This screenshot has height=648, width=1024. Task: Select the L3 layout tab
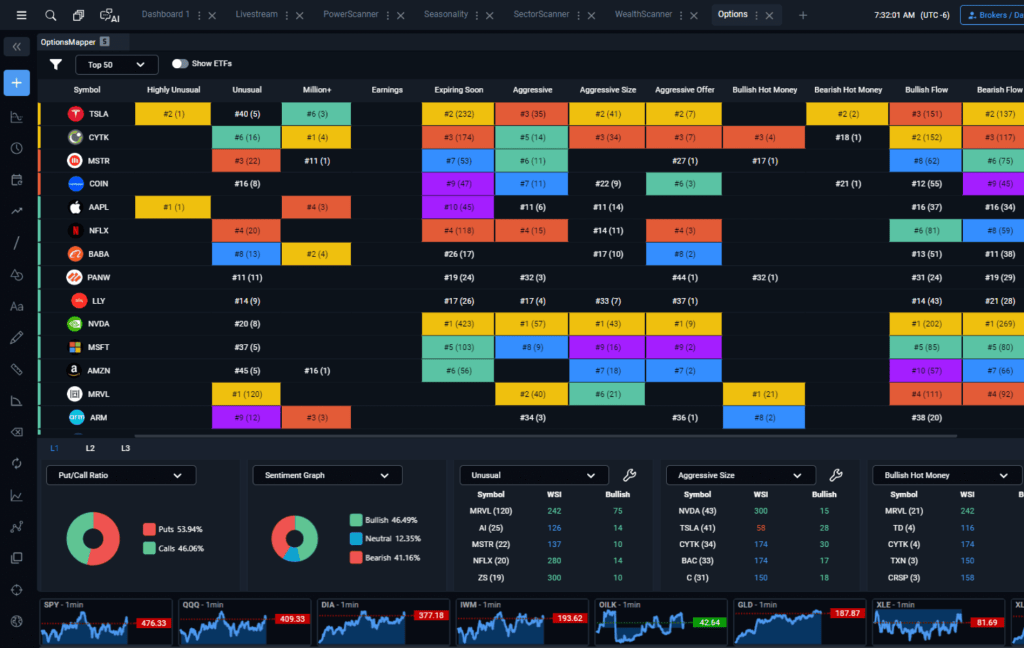125,448
